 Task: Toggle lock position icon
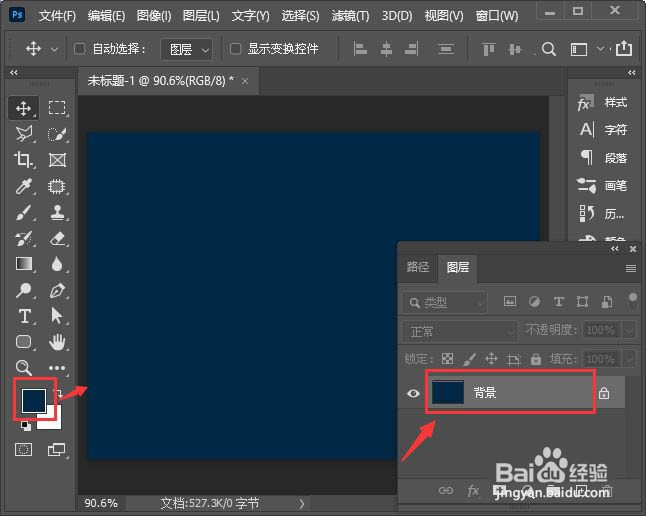point(491,359)
